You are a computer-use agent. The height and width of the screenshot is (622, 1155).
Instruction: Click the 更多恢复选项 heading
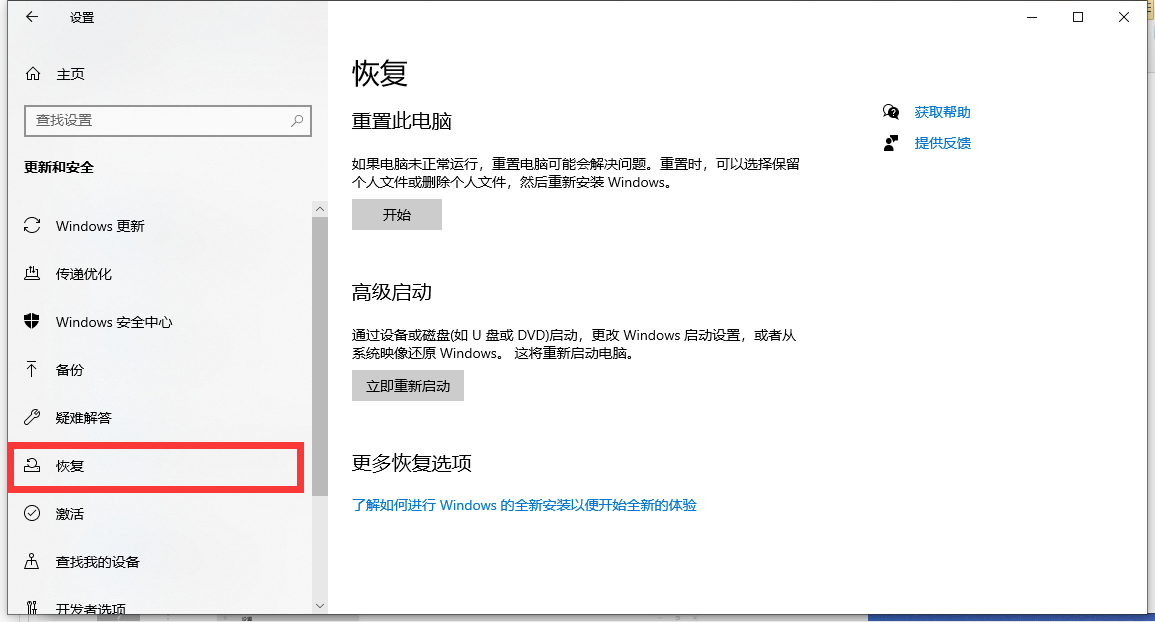(412, 463)
